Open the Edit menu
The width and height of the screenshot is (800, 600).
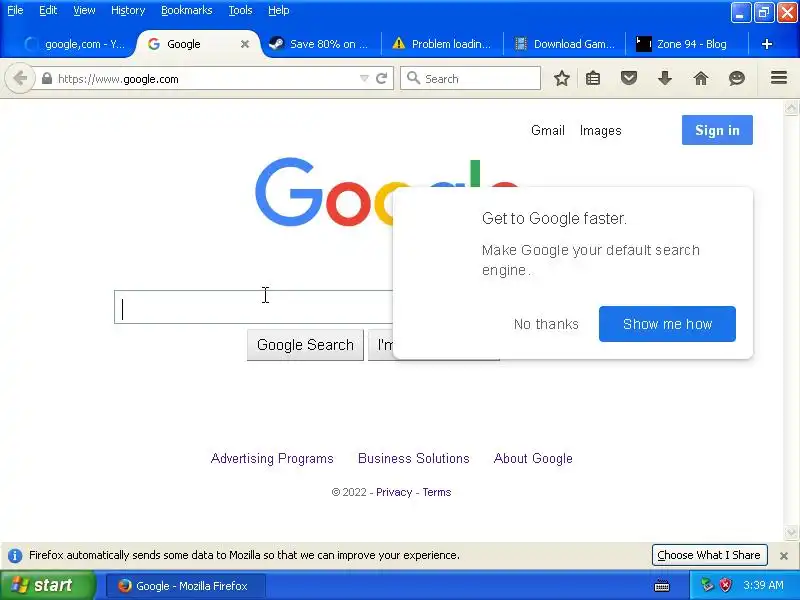[48, 10]
